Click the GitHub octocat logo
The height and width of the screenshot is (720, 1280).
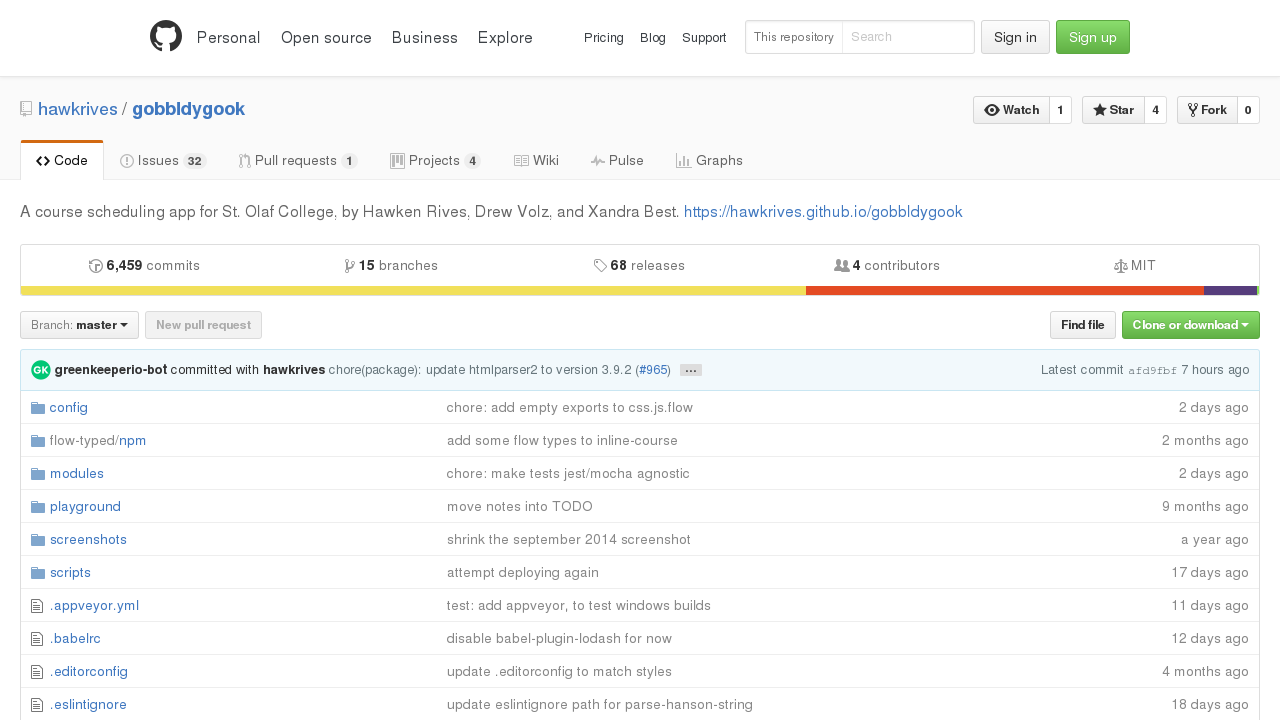coord(166,37)
